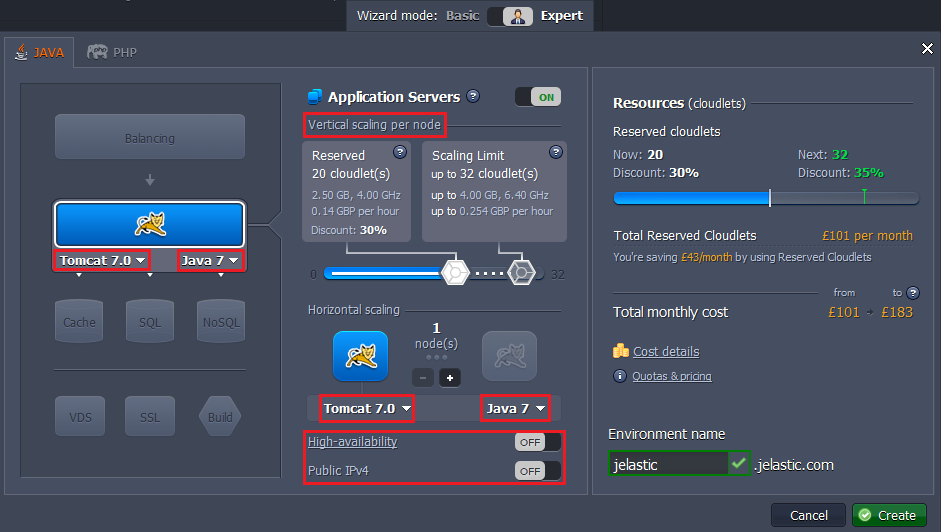941x532 pixels.
Task: Click the scaling limit slider handle
Action: click(x=521, y=273)
